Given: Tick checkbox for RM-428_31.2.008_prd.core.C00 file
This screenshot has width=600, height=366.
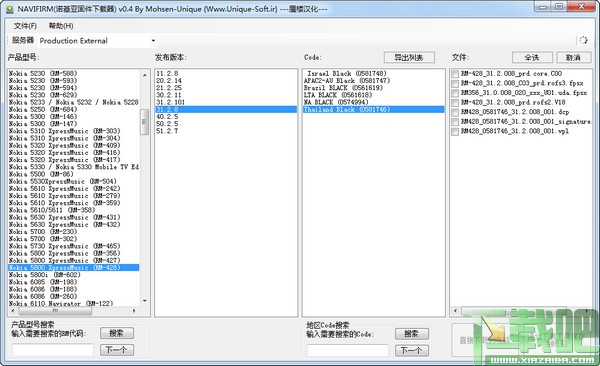Looking at the screenshot, I should point(455,74).
